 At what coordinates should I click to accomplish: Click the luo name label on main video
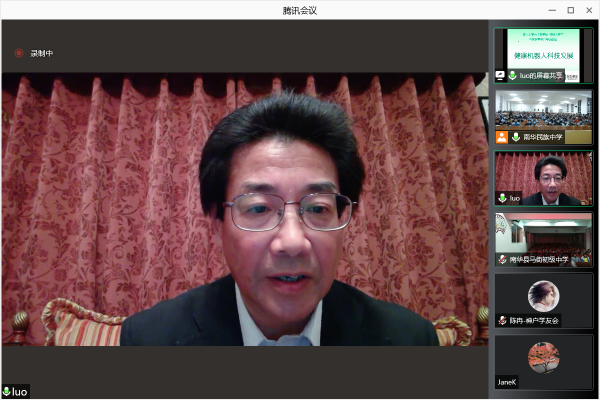coord(20,391)
